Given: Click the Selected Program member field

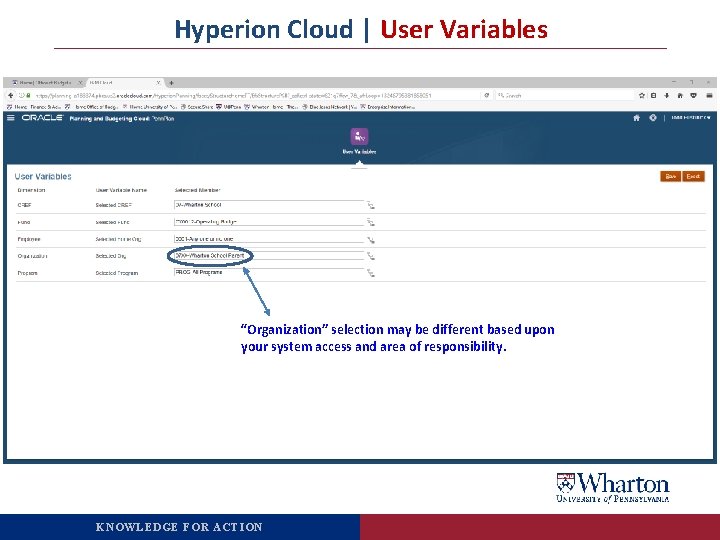Looking at the screenshot, I should coord(269,272).
